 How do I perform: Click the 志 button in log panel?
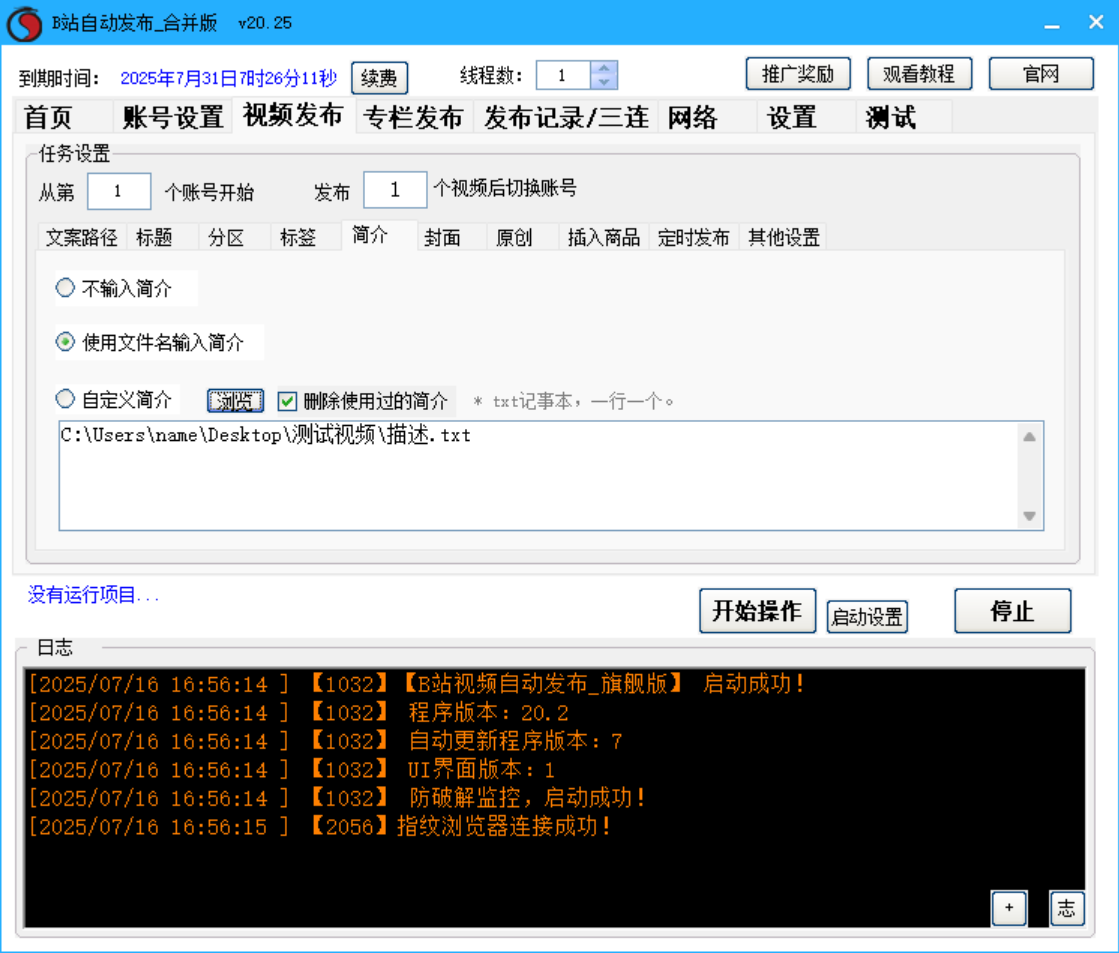1066,908
